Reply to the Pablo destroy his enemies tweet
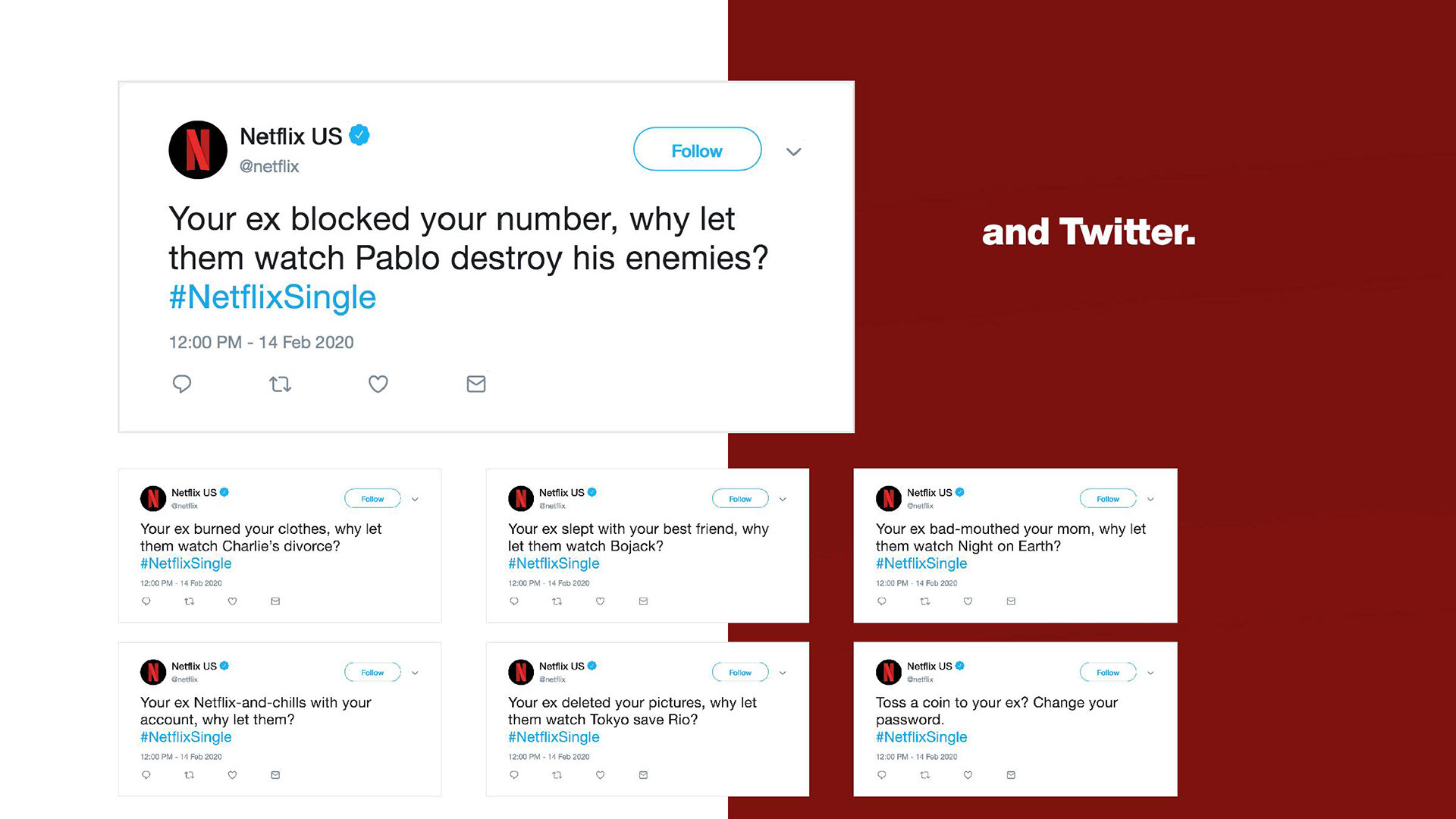Screen dimensions: 1456x819 [182, 384]
